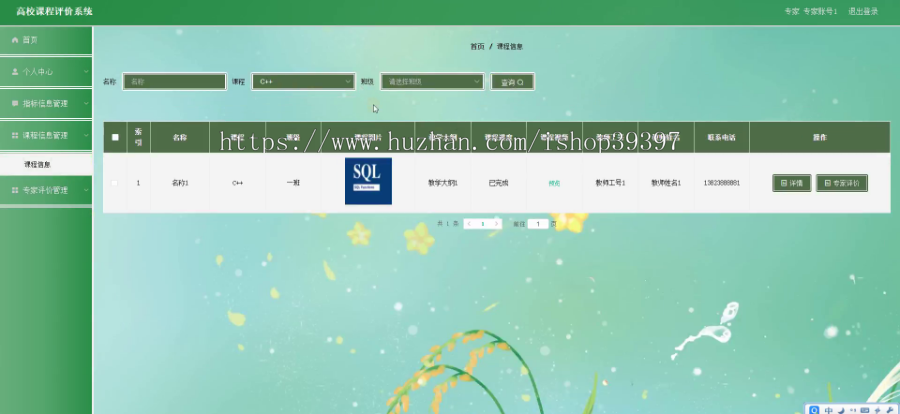Click the previous page arrow in pagination
900x414 pixels.
469,224
